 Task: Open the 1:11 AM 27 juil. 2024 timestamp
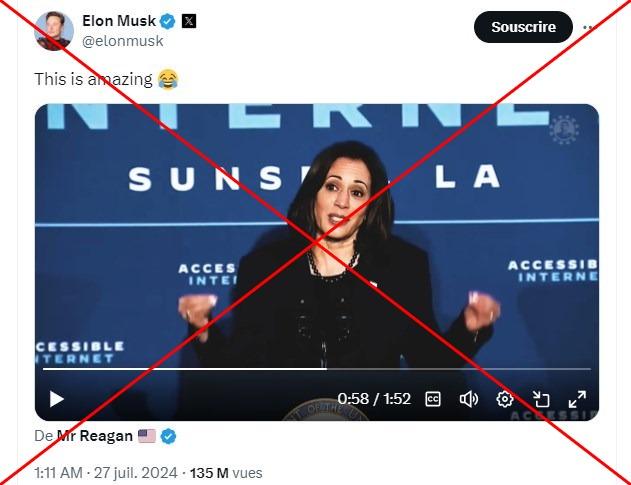click(x=106, y=473)
